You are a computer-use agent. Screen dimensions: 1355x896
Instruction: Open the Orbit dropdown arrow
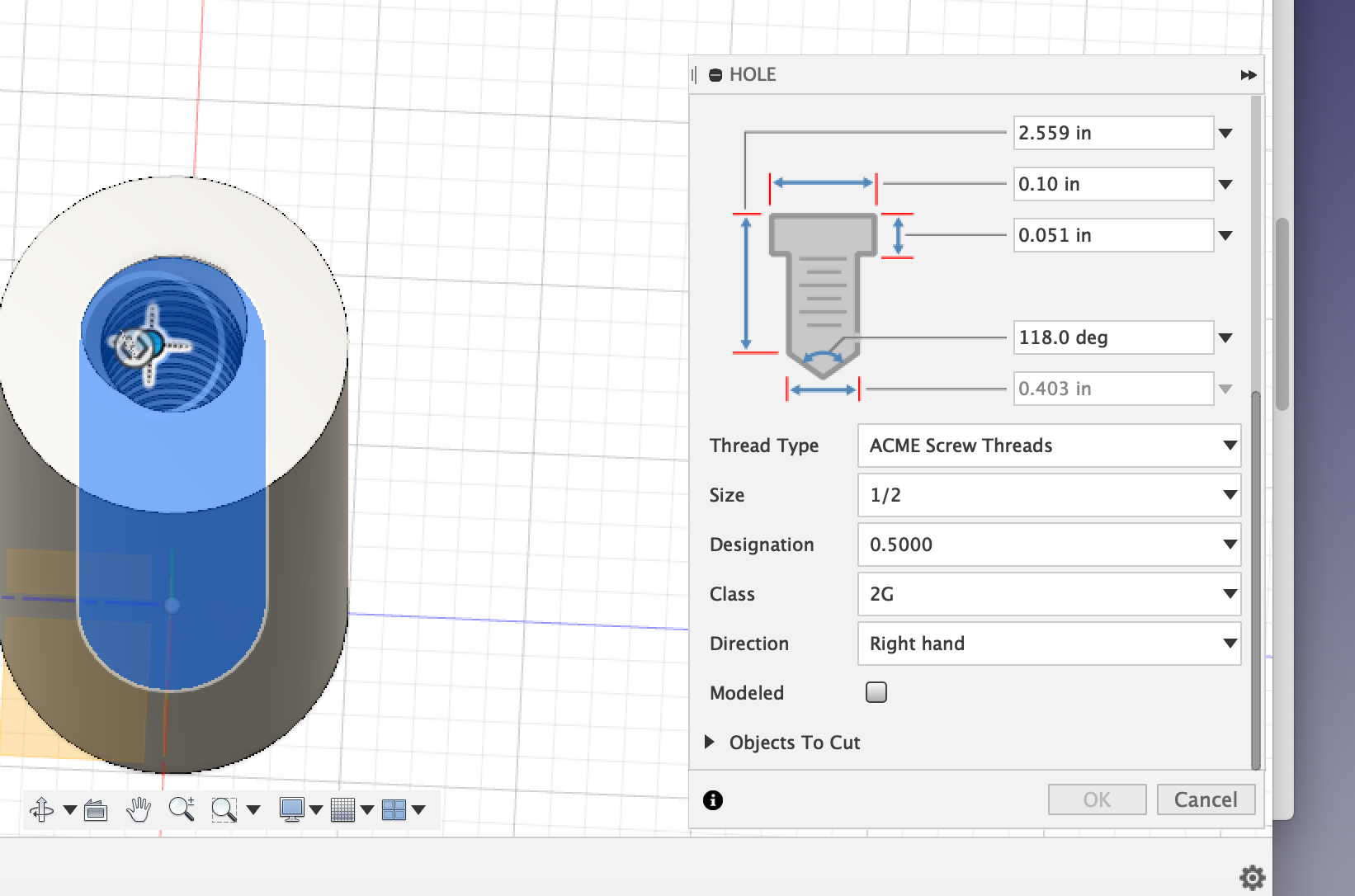click(70, 809)
